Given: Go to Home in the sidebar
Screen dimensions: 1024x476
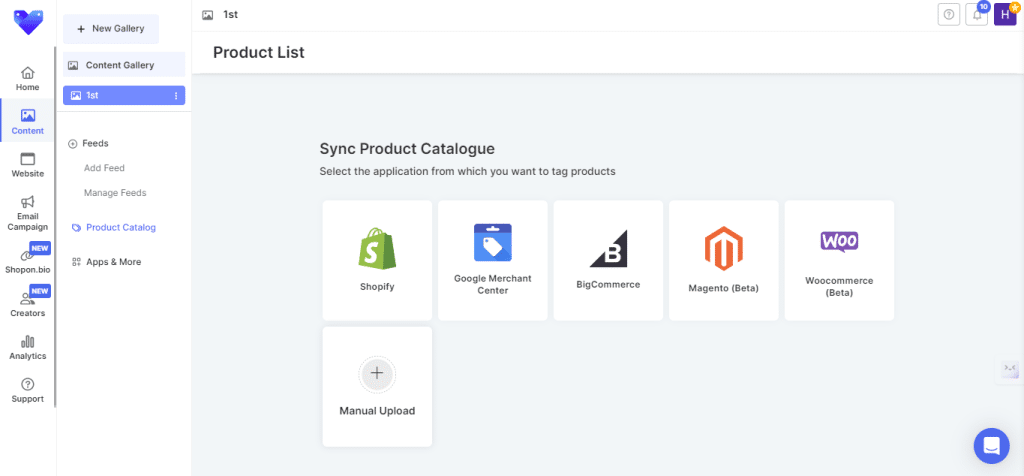Looking at the screenshot, I should (27, 79).
